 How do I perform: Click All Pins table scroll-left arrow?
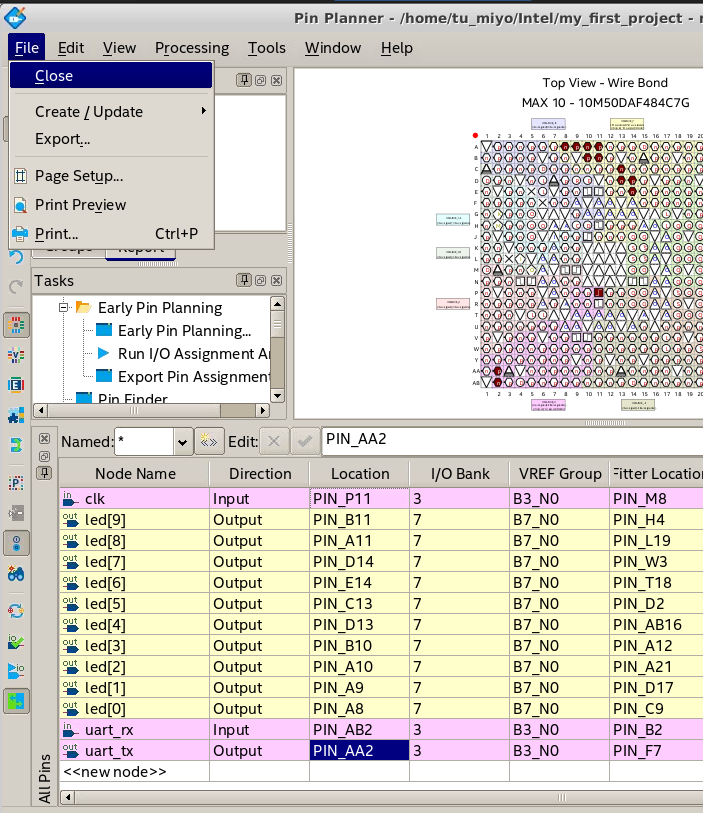coord(67,797)
